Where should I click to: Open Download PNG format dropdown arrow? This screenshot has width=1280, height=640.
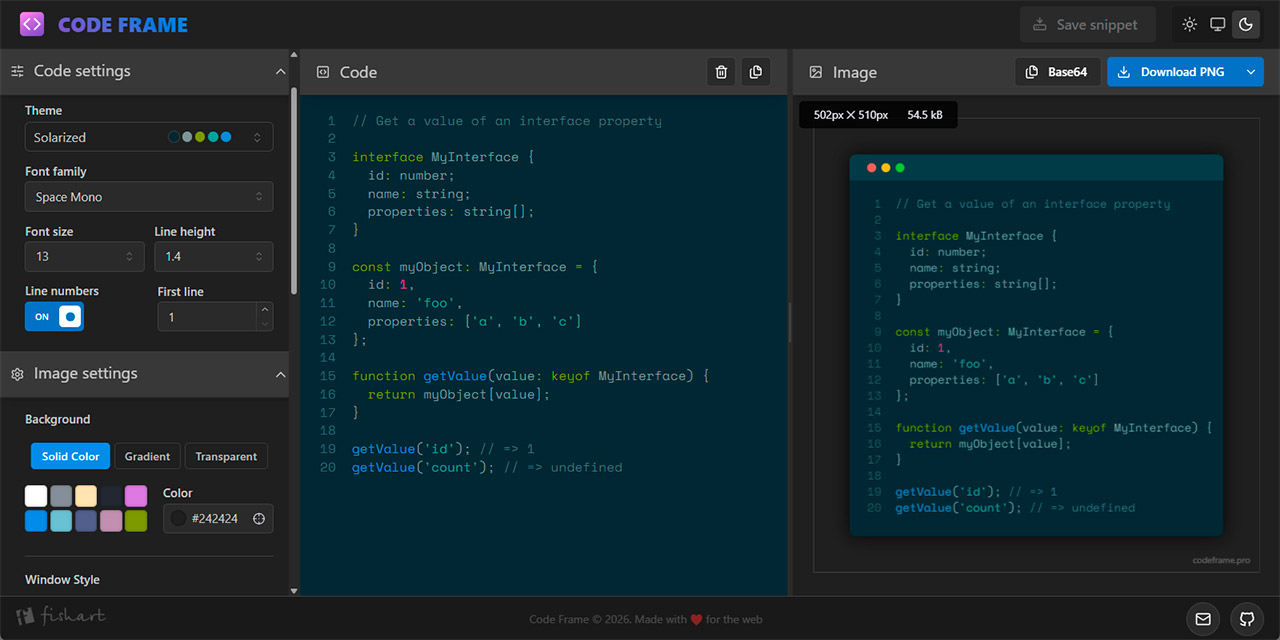(x=1250, y=72)
